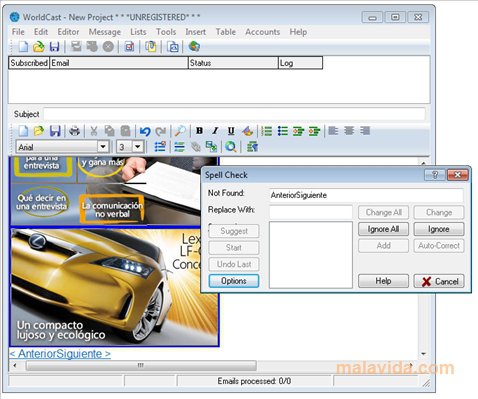Viewport: 478px width, 399px height.
Task: Decrease indent with the first green indent icon
Action: click(x=298, y=131)
